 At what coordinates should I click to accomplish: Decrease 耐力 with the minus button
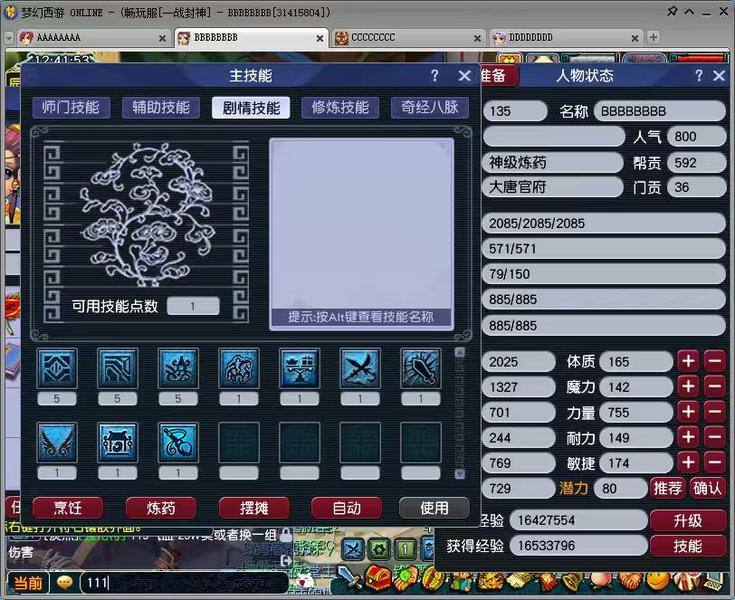coord(715,437)
